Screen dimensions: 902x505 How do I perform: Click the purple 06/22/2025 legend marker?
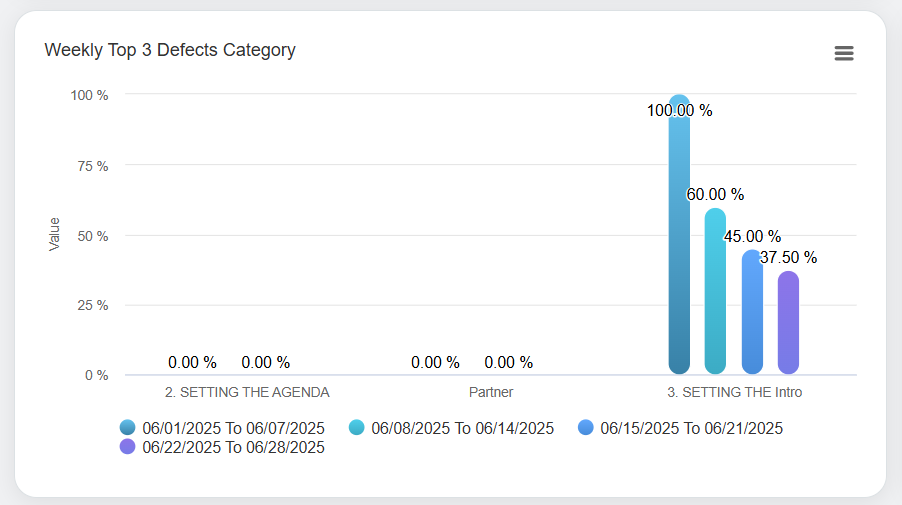pos(127,447)
